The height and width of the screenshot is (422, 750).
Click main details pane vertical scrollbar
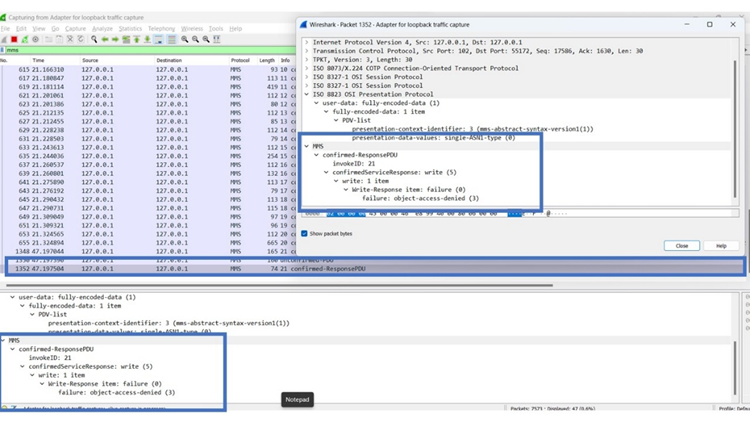[x=735, y=367]
